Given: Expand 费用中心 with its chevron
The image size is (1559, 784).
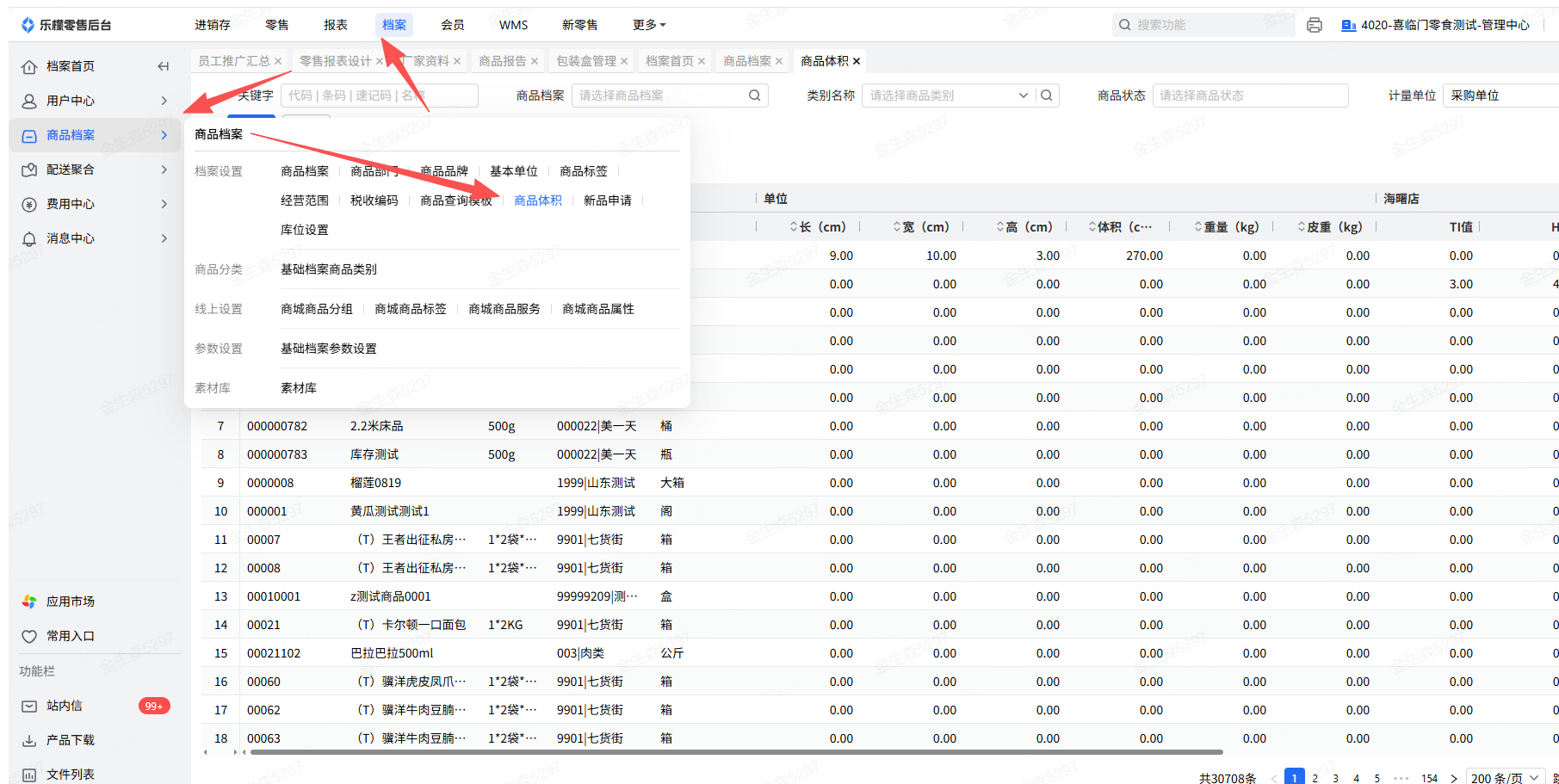Looking at the screenshot, I should point(164,204).
